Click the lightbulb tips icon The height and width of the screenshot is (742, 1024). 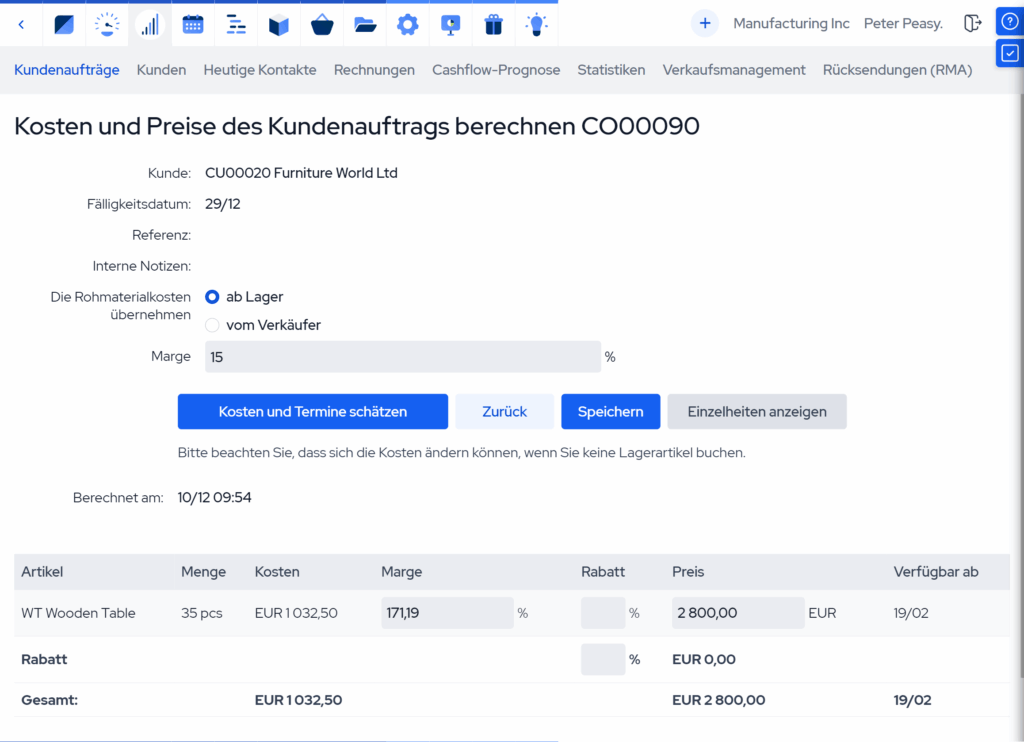tap(537, 24)
